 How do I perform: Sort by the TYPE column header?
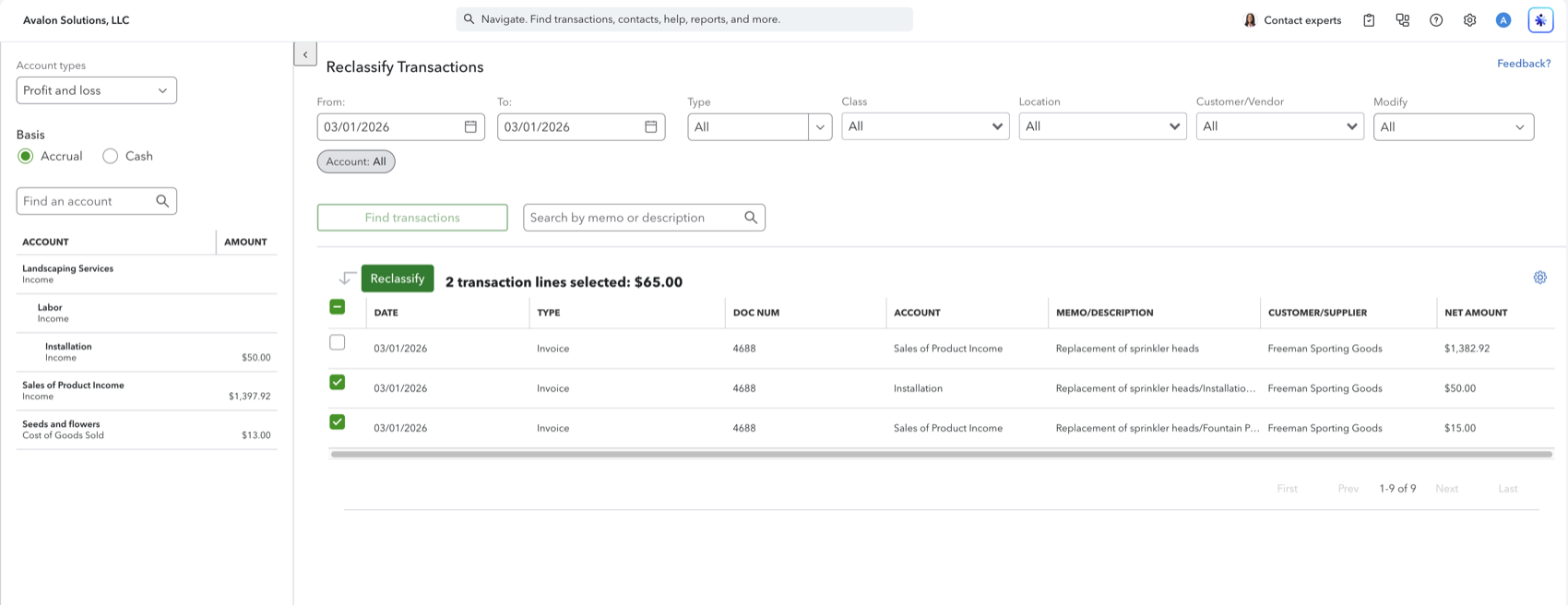(x=549, y=313)
